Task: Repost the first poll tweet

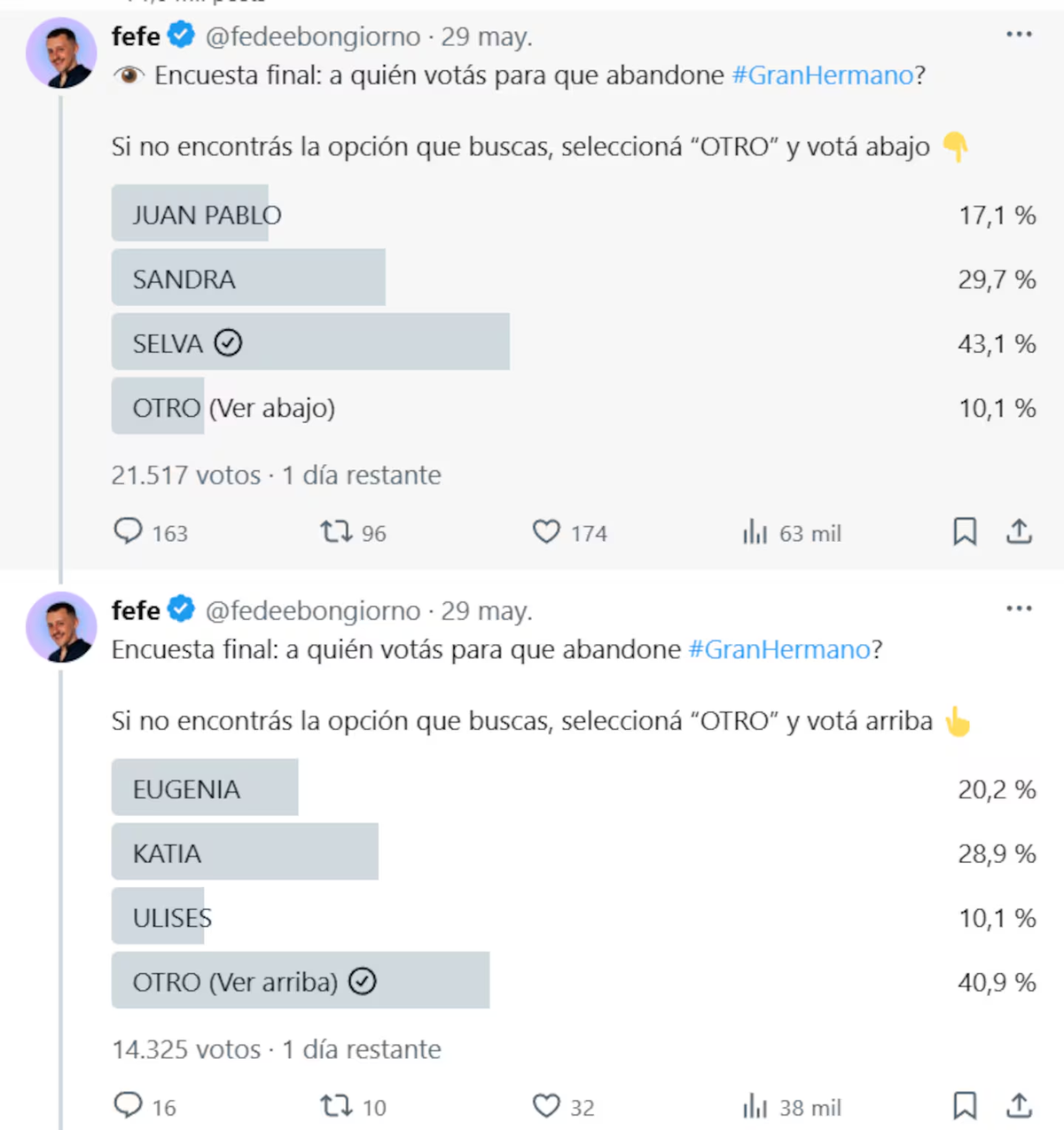Action: click(336, 532)
